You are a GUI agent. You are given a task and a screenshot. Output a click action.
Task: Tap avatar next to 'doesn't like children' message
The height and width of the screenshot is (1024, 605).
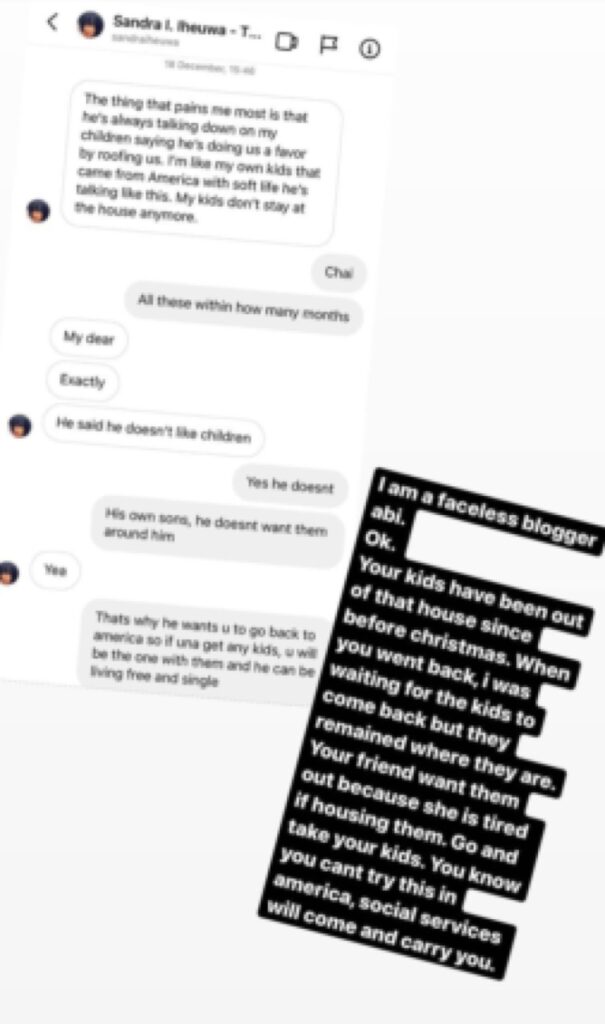[20, 426]
